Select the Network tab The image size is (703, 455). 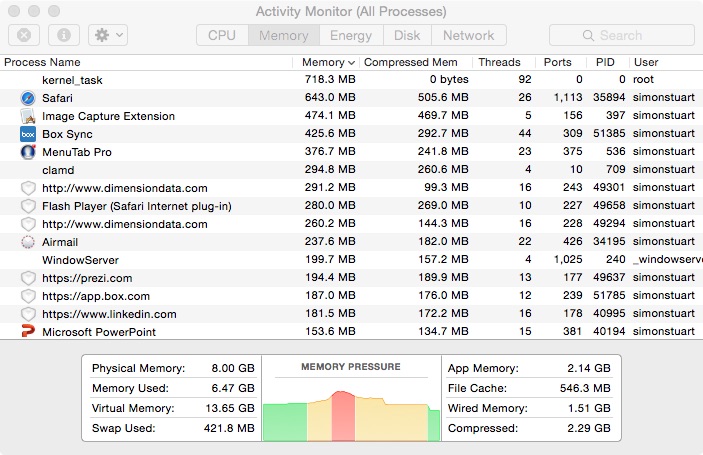click(x=468, y=35)
